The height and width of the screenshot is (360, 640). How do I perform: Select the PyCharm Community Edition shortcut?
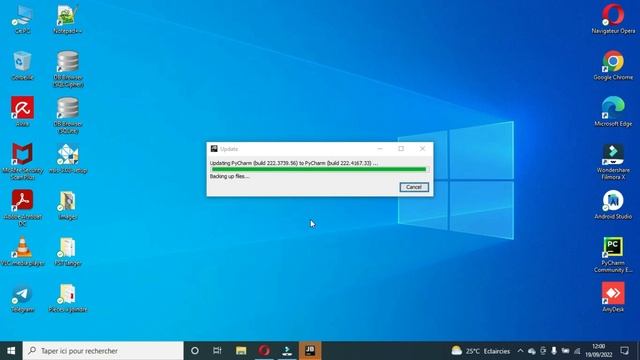[613, 255]
